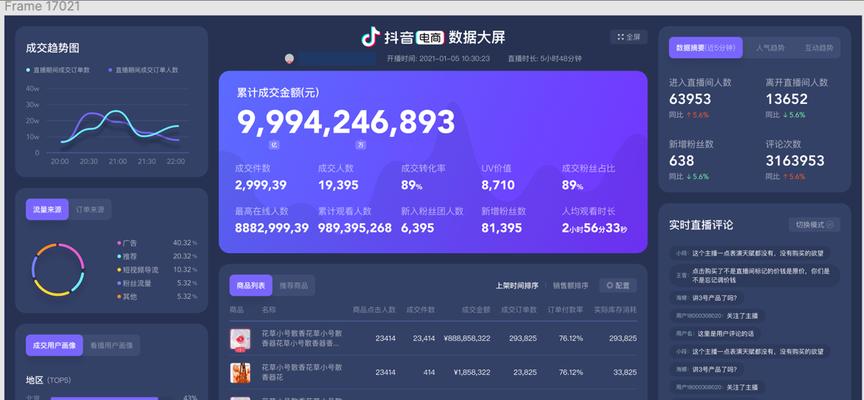Viewport: 864px width, 400px height.
Task: Select the 成交用户画像 tab
Action: [54, 345]
